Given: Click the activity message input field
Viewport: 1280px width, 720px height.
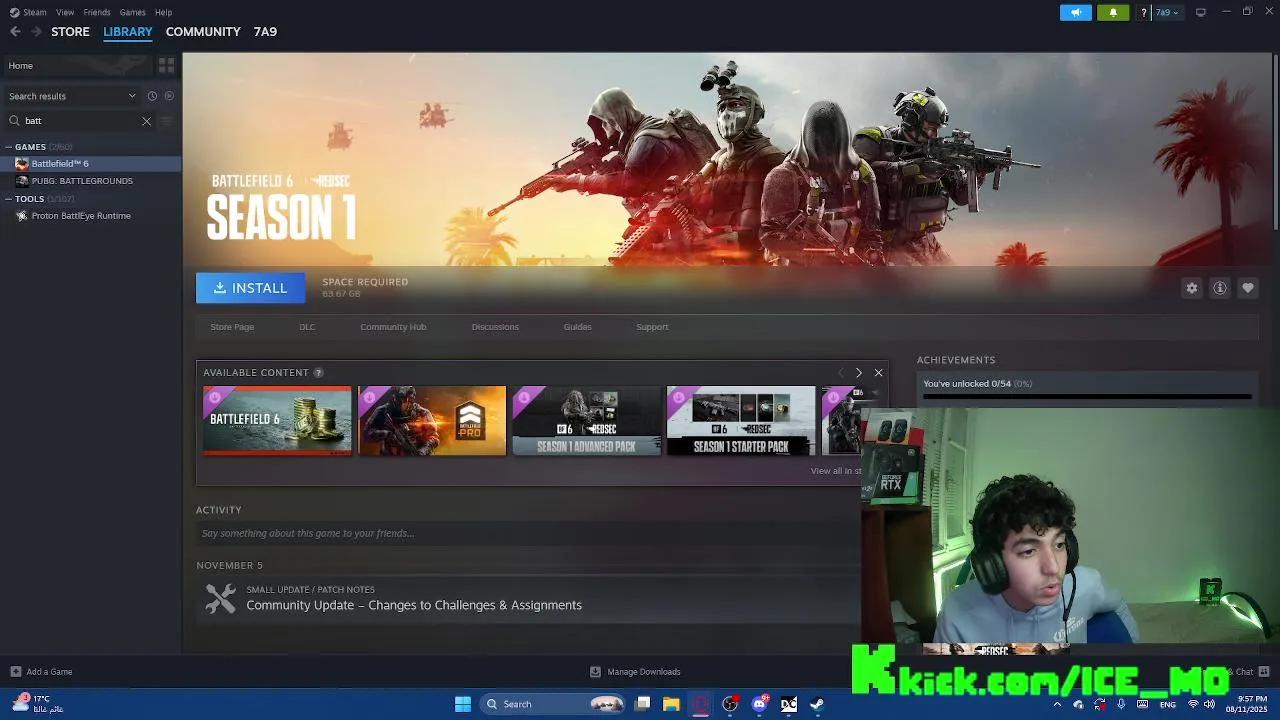Looking at the screenshot, I should click(x=528, y=534).
